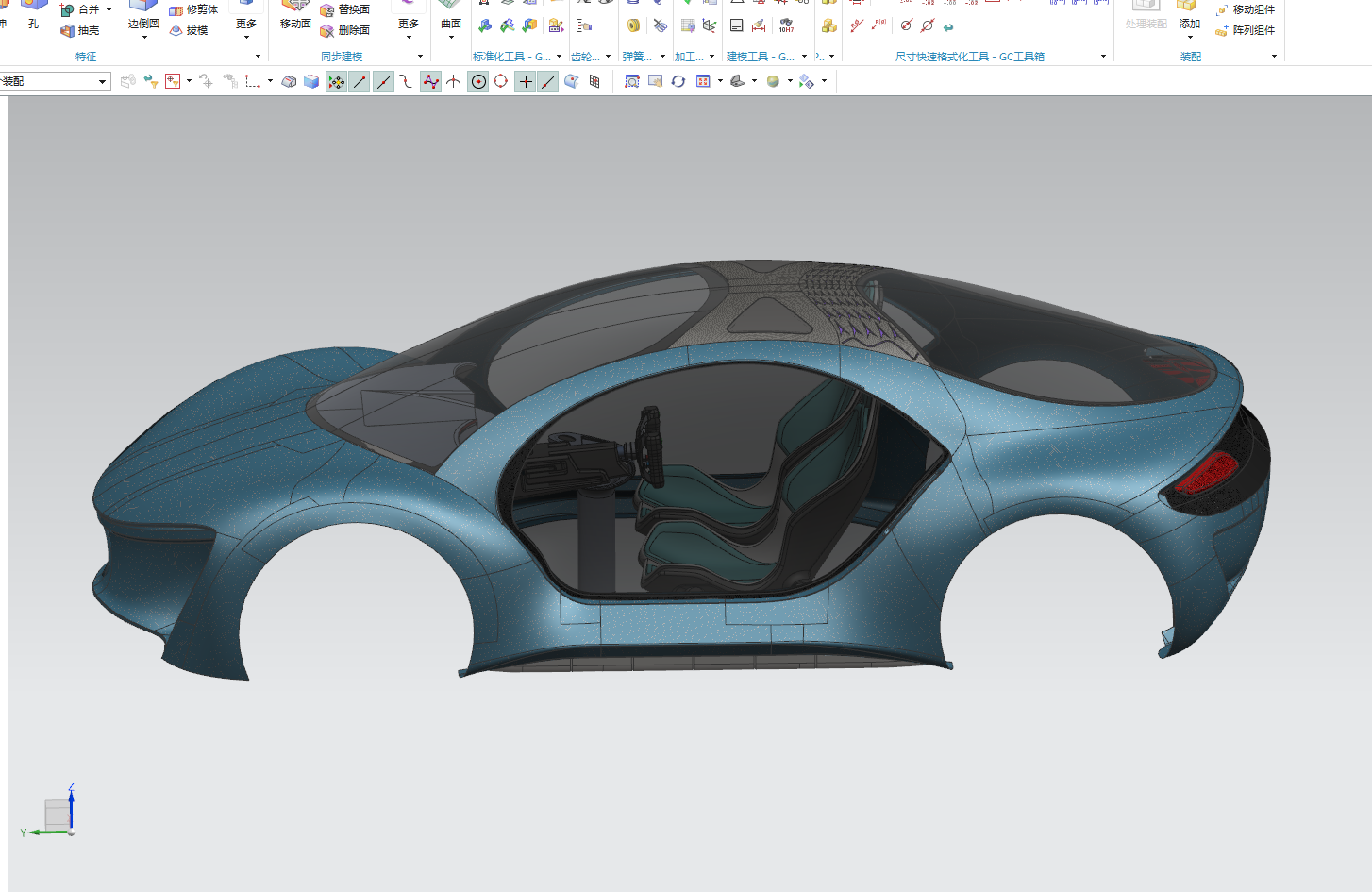
Task: Click the 阵列组件 (Pattern Component) button
Action: point(1245,30)
